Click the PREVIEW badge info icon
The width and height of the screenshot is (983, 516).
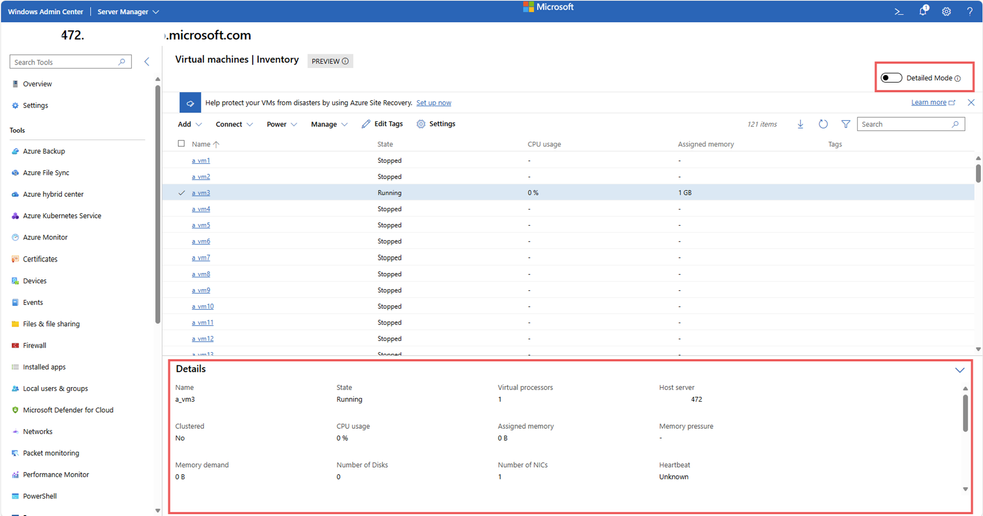[345, 61]
